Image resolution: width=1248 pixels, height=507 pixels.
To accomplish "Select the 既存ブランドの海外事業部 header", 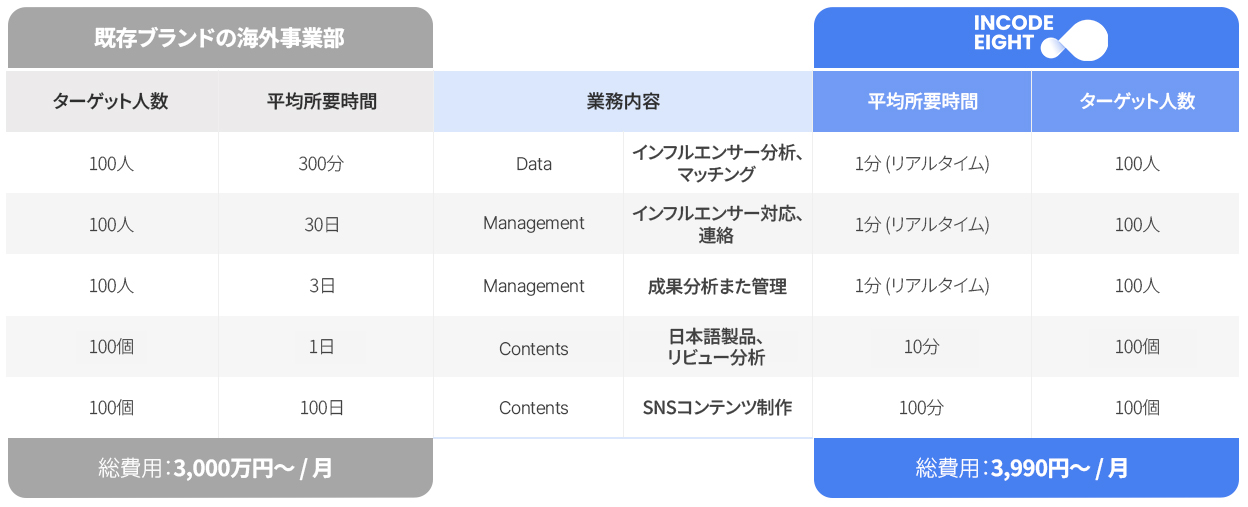I will tap(219, 38).
